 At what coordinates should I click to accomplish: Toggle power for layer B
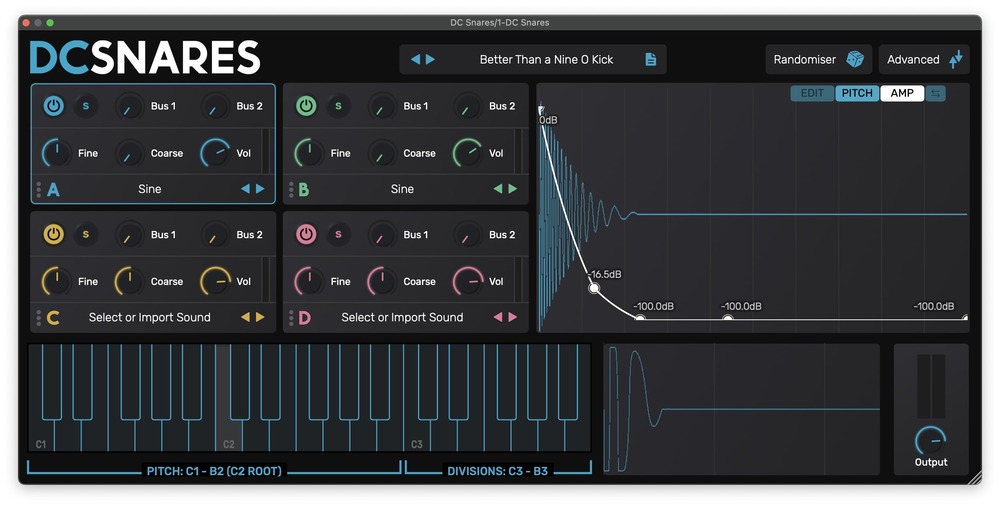pyautogui.click(x=306, y=106)
